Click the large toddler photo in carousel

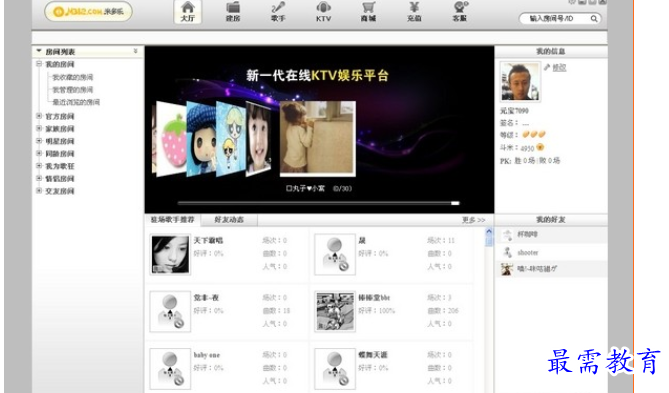tap(317, 139)
